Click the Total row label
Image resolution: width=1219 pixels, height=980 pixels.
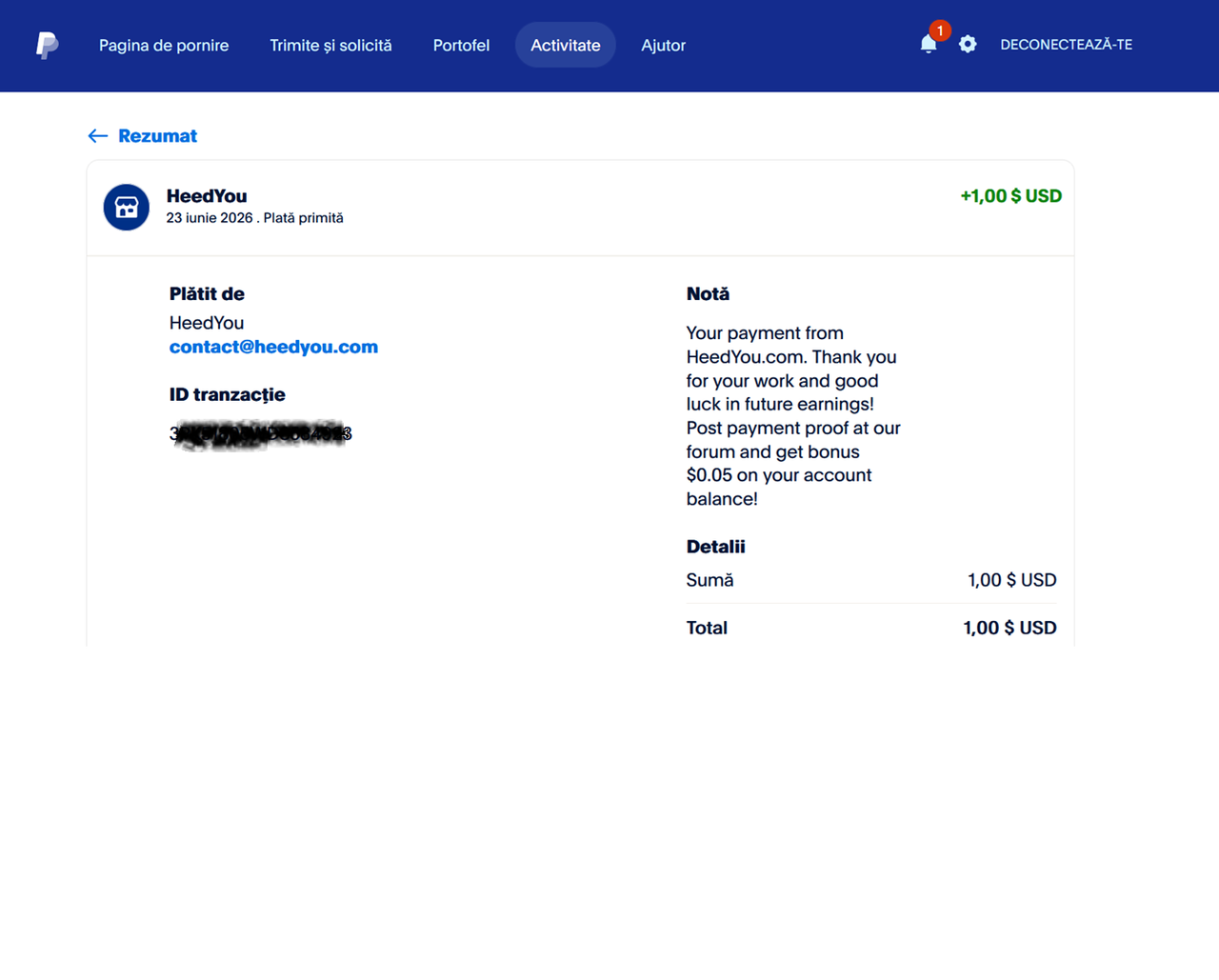click(707, 628)
